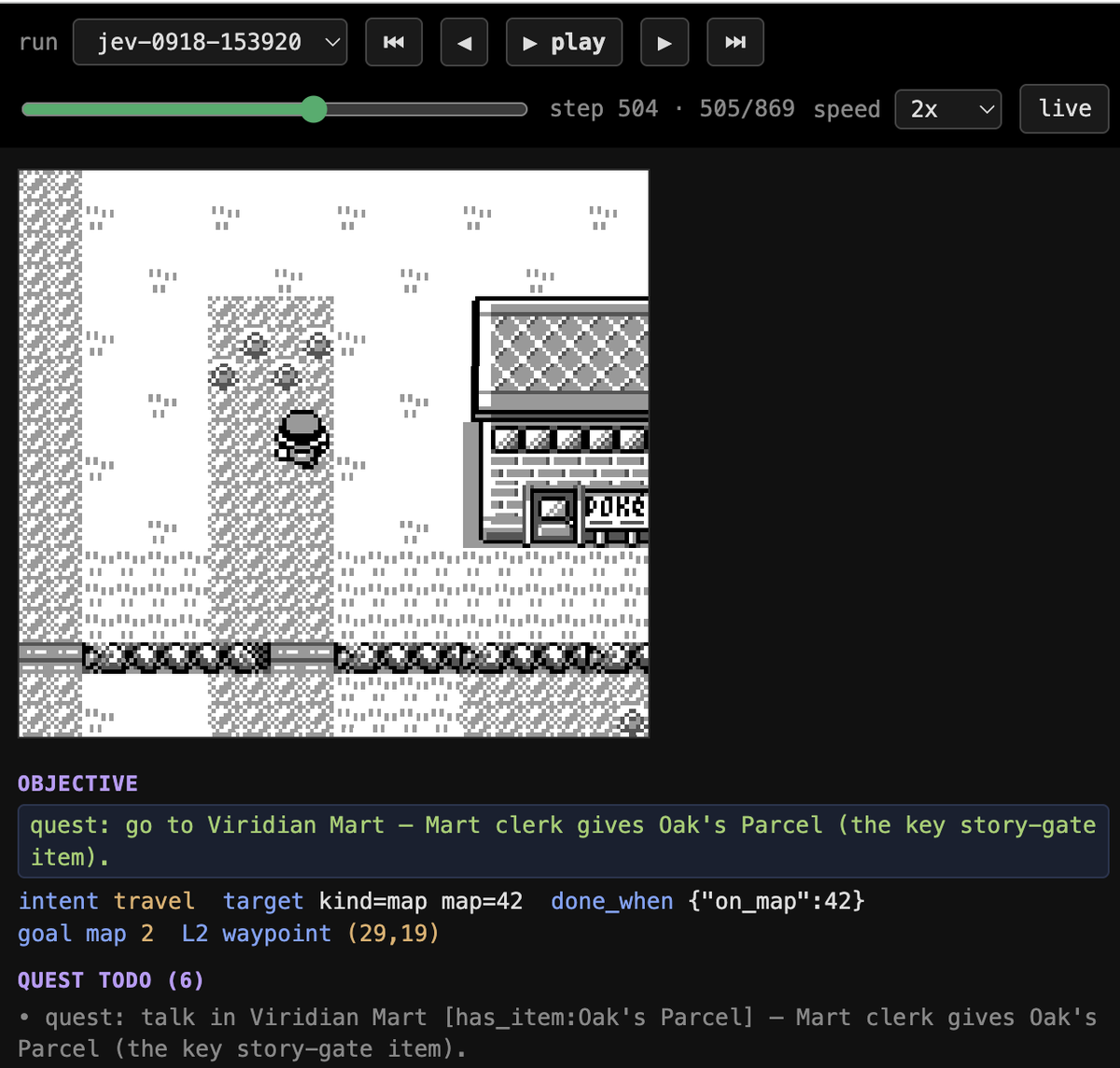Click the mart door in game

click(x=553, y=514)
